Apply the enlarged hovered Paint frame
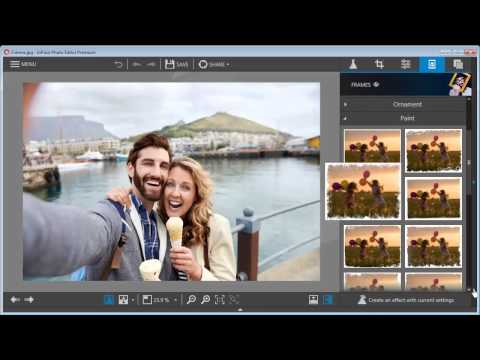This screenshot has width=480, height=360. point(363,191)
